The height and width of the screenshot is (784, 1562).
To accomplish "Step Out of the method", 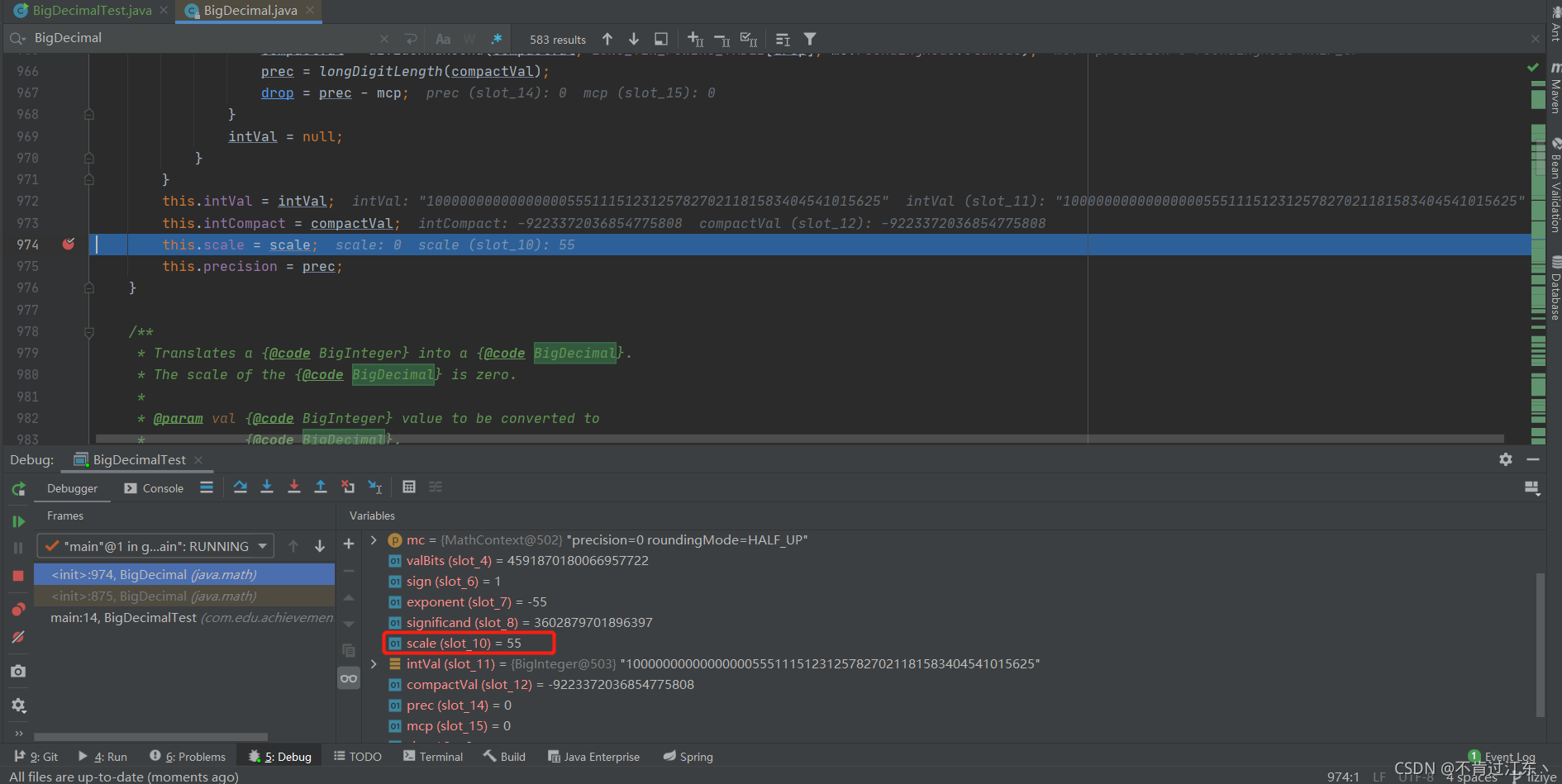I will [x=321, y=487].
